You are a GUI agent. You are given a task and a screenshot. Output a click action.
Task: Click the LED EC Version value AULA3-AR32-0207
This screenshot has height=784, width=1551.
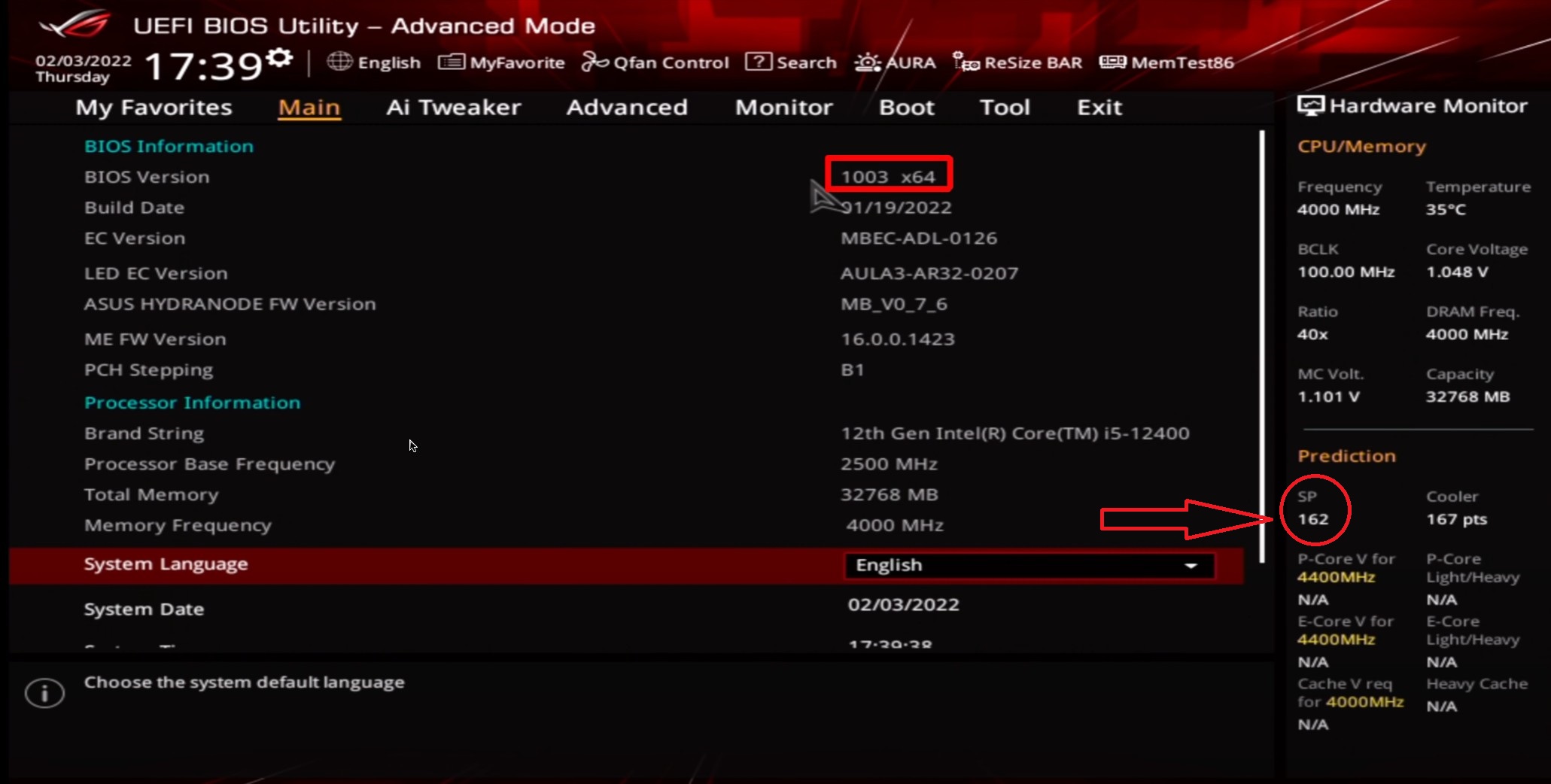pyautogui.click(x=929, y=274)
